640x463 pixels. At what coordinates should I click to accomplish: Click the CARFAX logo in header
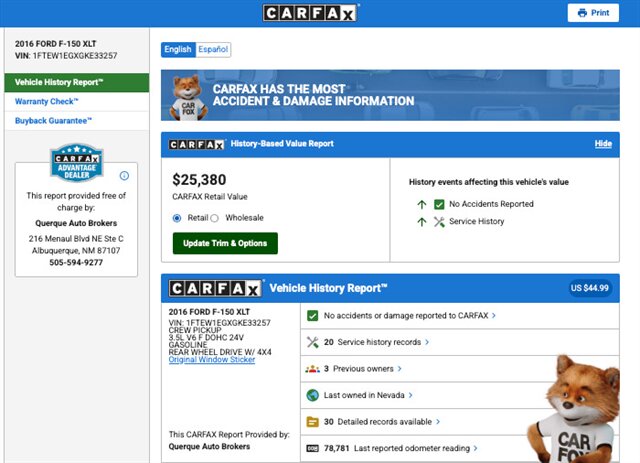click(310, 13)
